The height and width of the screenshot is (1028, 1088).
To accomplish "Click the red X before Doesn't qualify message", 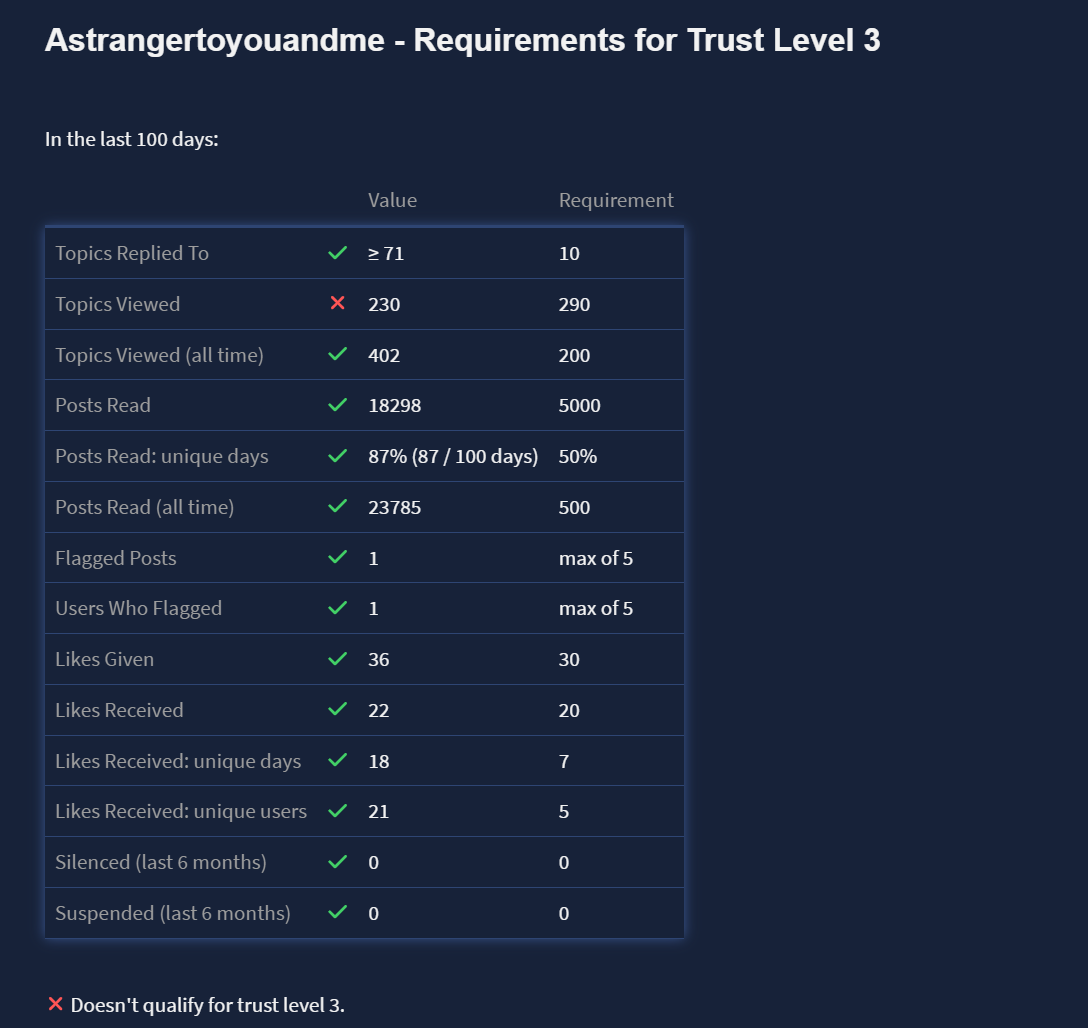I will click(56, 1004).
